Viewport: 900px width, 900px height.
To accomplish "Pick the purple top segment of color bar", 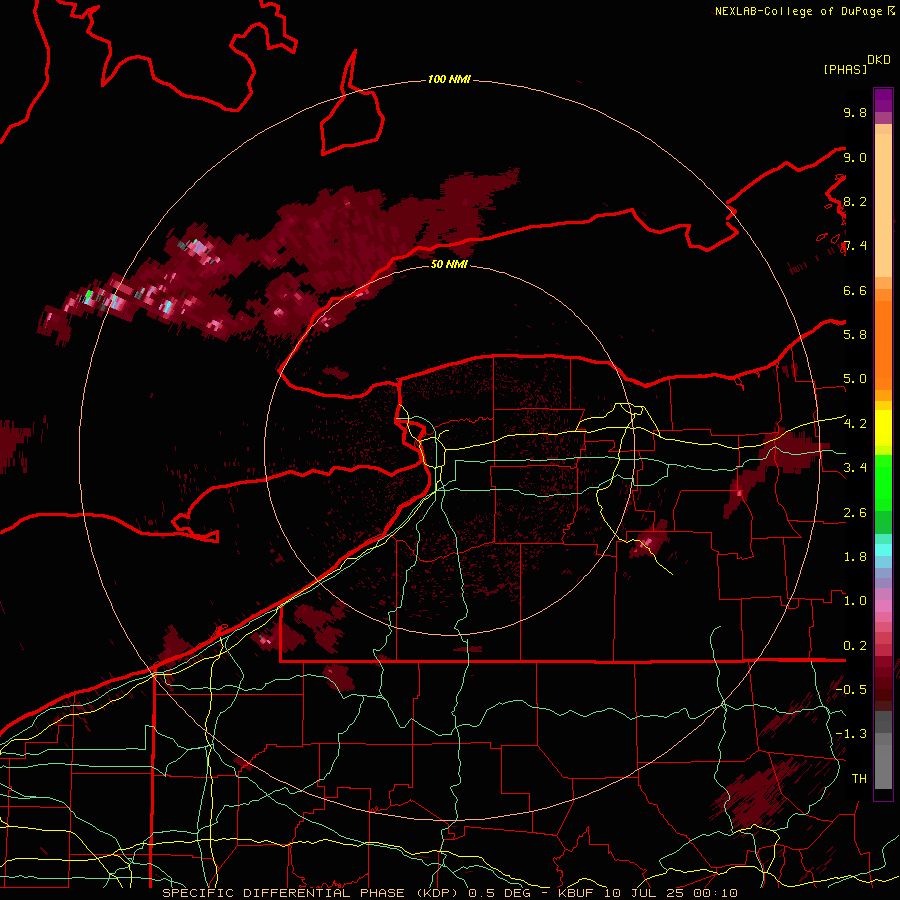I will [x=883, y=100].
